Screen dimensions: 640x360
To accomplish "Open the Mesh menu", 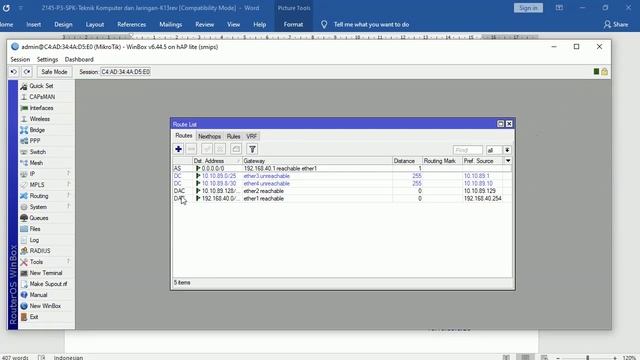I will 36,163.
